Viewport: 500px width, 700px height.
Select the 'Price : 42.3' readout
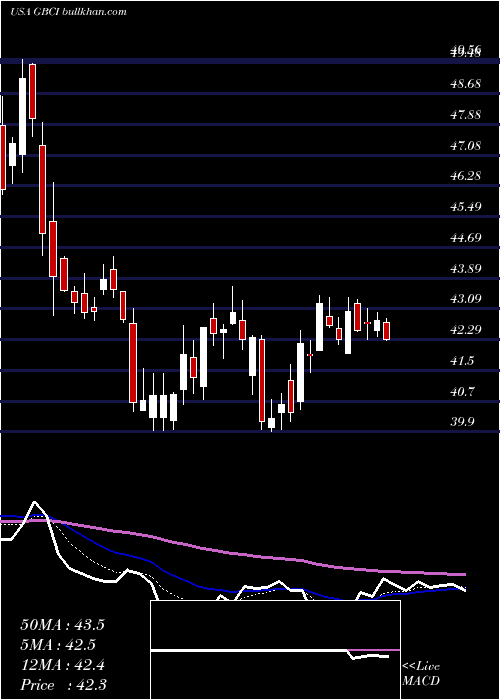[63, 685]
